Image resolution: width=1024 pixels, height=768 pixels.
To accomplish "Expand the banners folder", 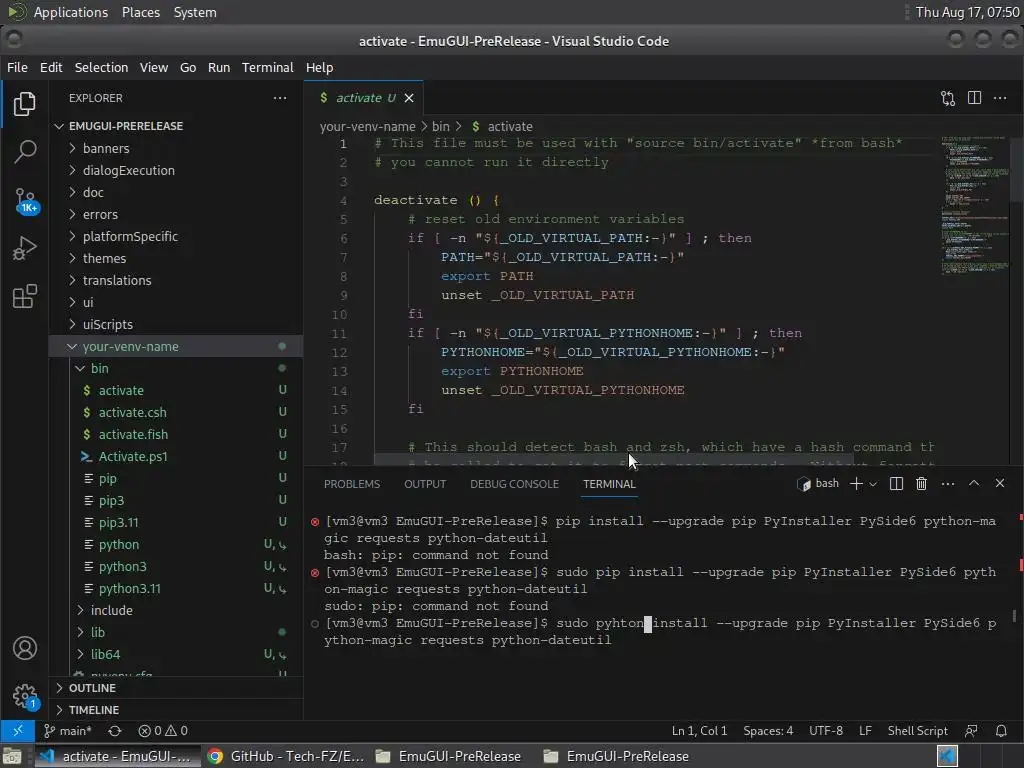I will pos(176,148).
